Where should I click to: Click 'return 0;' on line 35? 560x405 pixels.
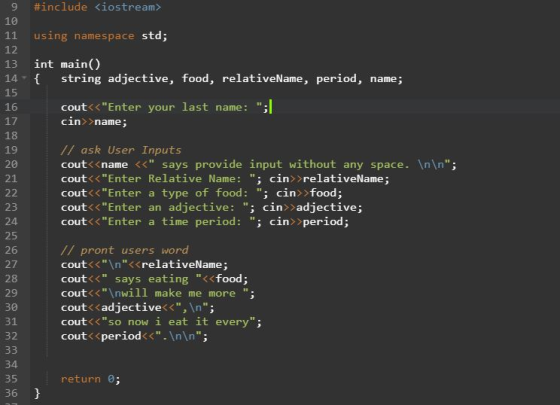(x=91, y=379)
